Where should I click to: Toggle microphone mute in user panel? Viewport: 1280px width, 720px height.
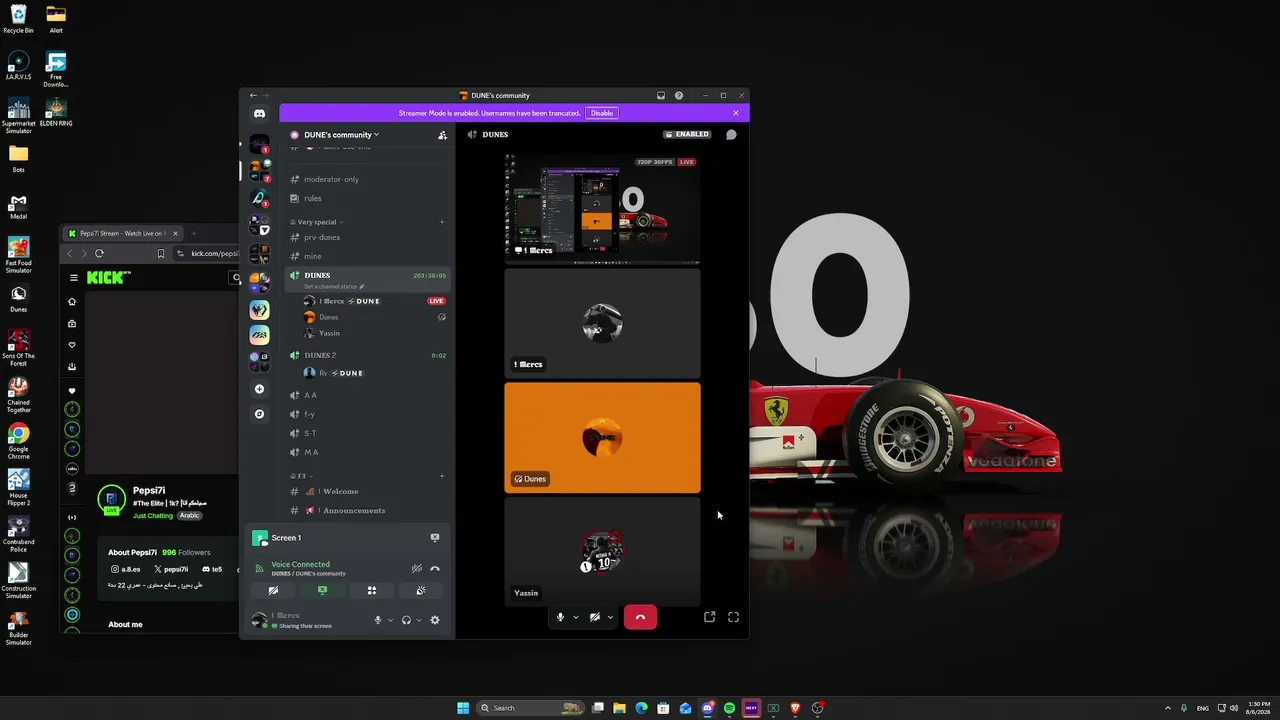click(378, 620)
